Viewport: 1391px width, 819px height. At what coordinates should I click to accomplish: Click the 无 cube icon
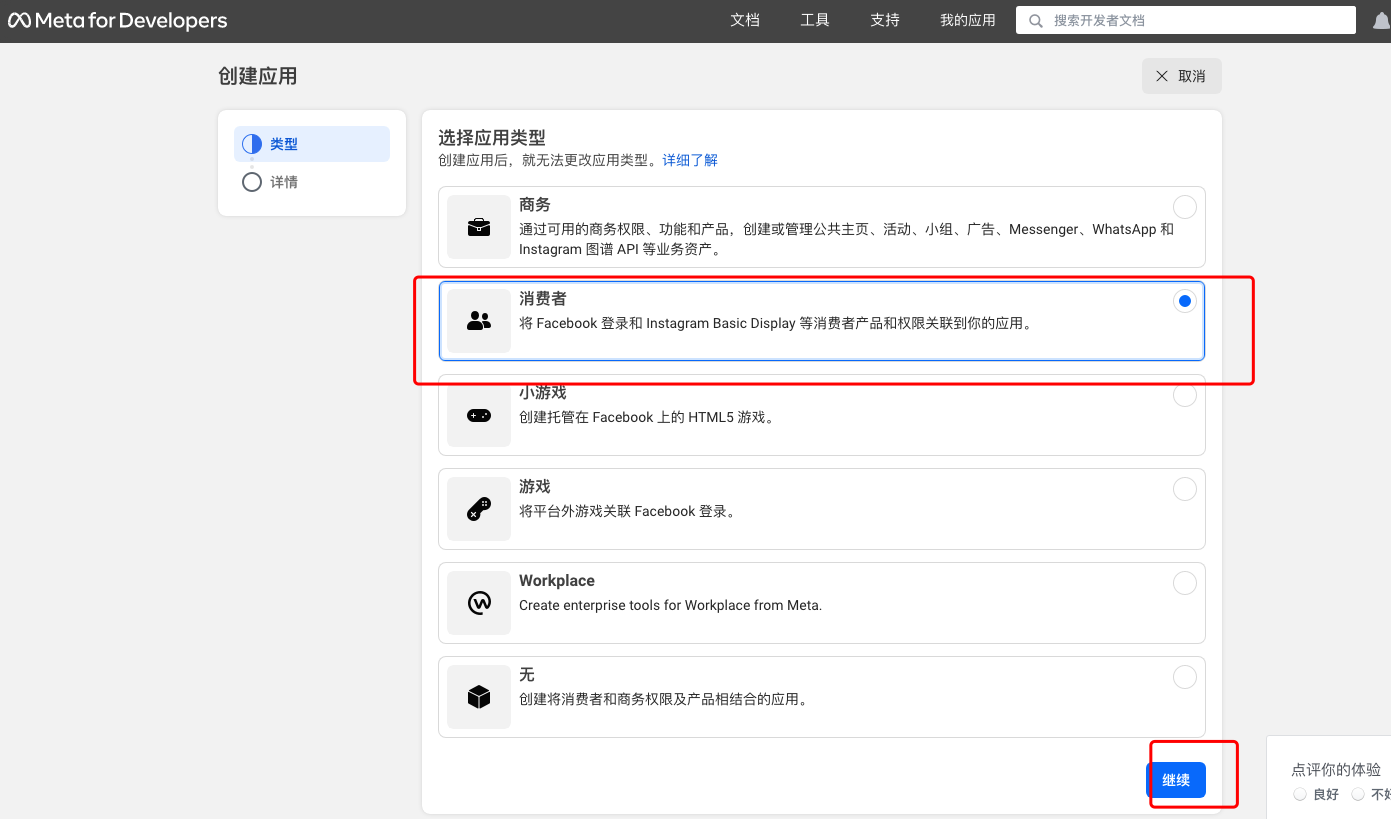(x=479, y=697)
